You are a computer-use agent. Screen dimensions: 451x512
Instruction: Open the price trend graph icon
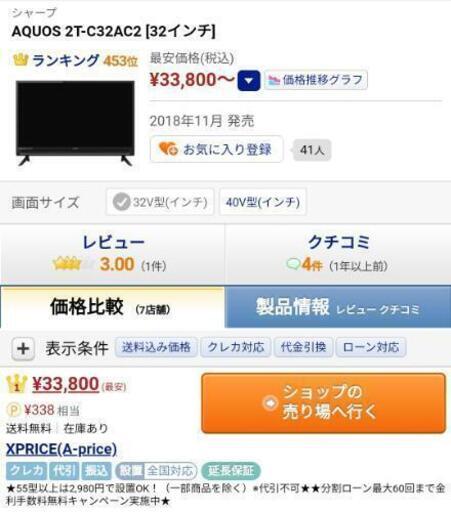(x=274, y=80)
